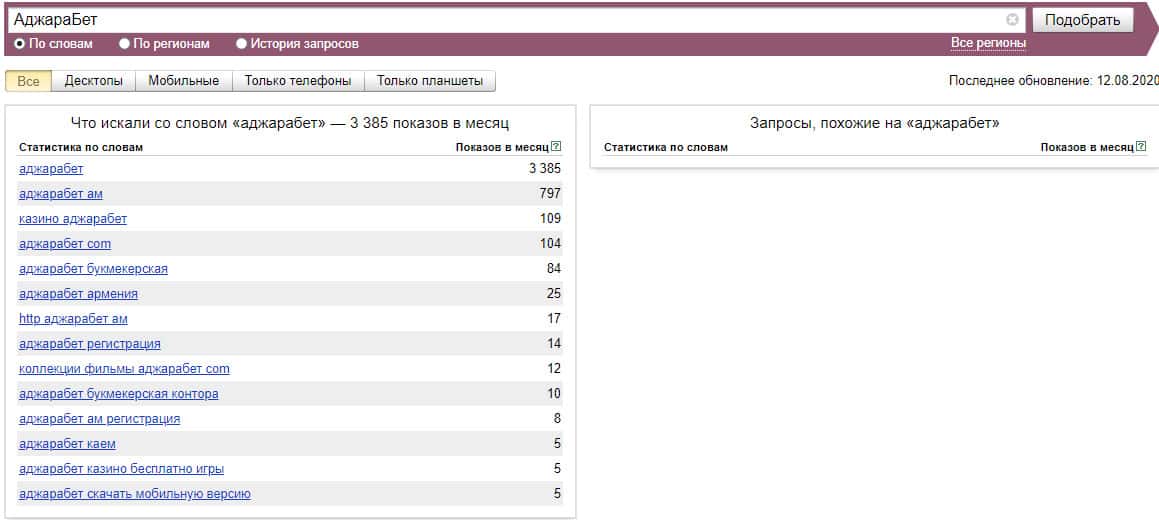Click 'Статистика по словам' header in left panel
The height and width of the screenshot is (520, 1159).
pos(81,147)
